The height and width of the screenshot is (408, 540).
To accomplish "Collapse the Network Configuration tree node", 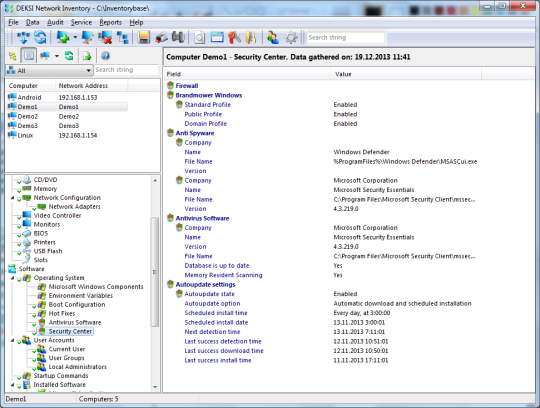I will click(x=13, y=198).
